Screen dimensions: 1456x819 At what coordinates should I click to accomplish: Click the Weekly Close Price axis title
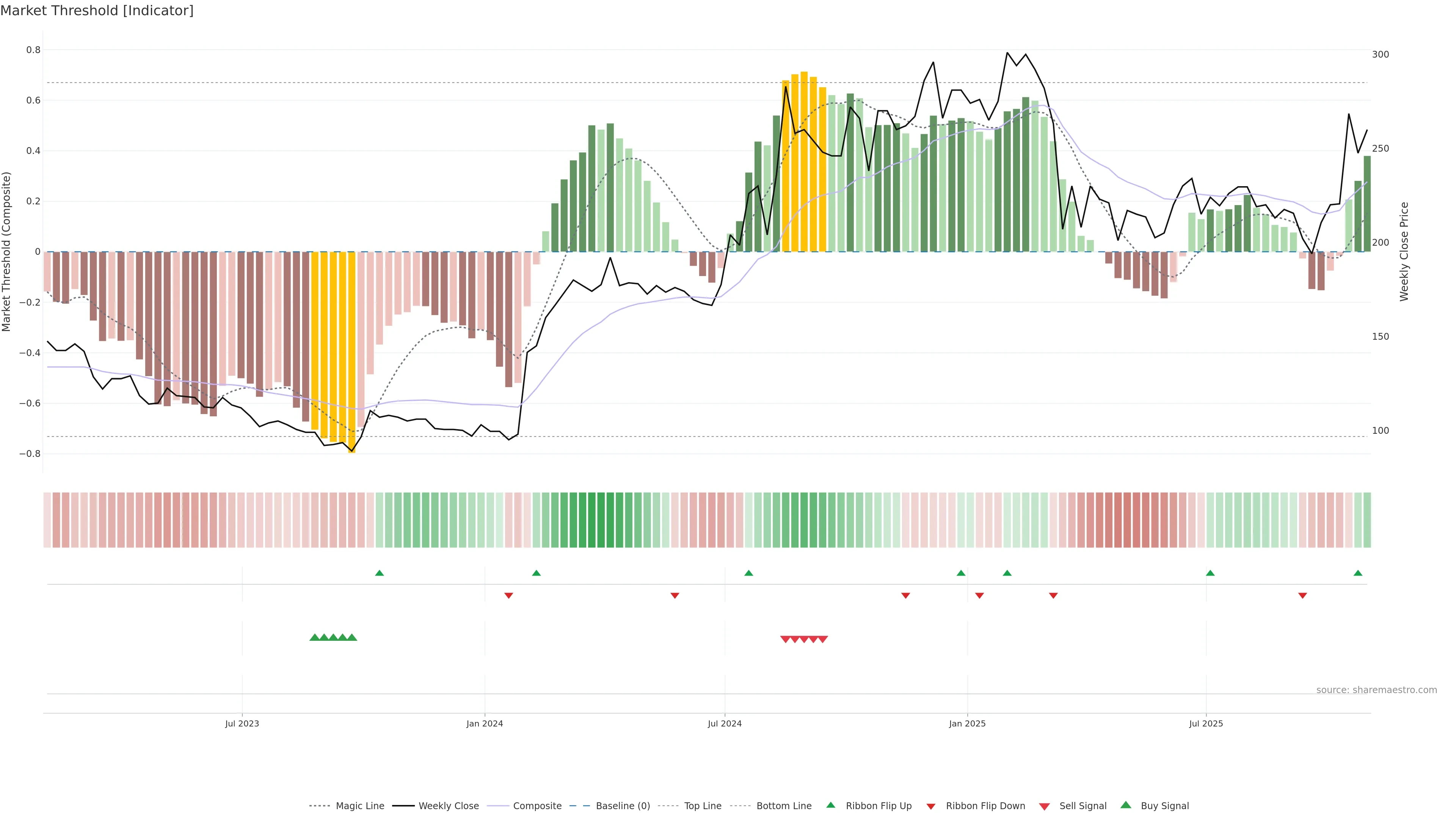coord(1404,251)
